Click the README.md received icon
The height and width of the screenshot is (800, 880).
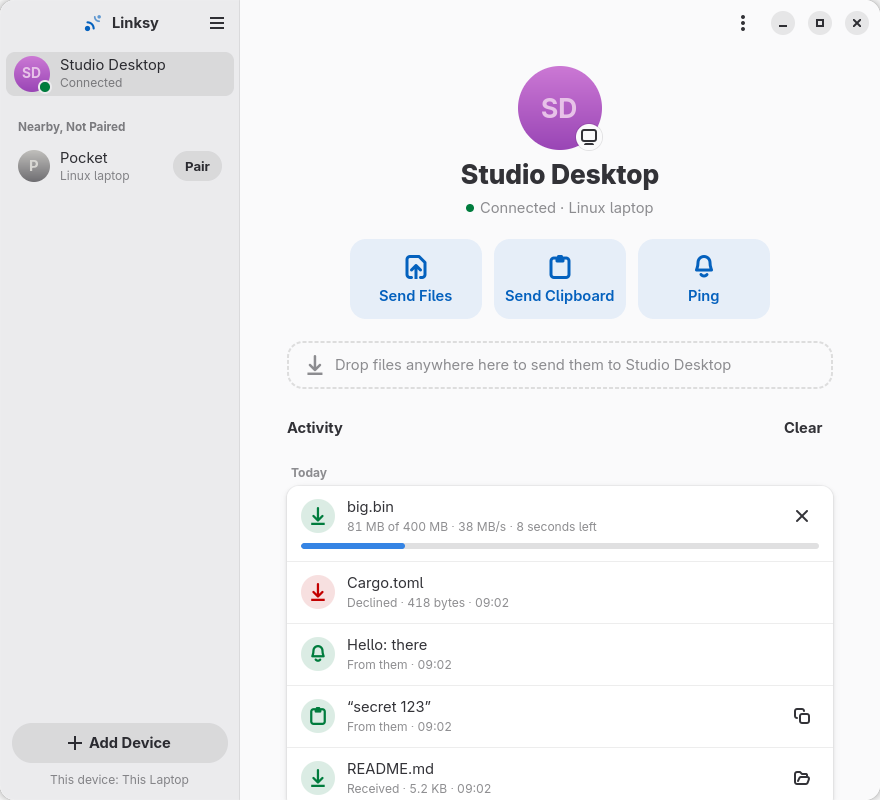(x=318, y=778)
